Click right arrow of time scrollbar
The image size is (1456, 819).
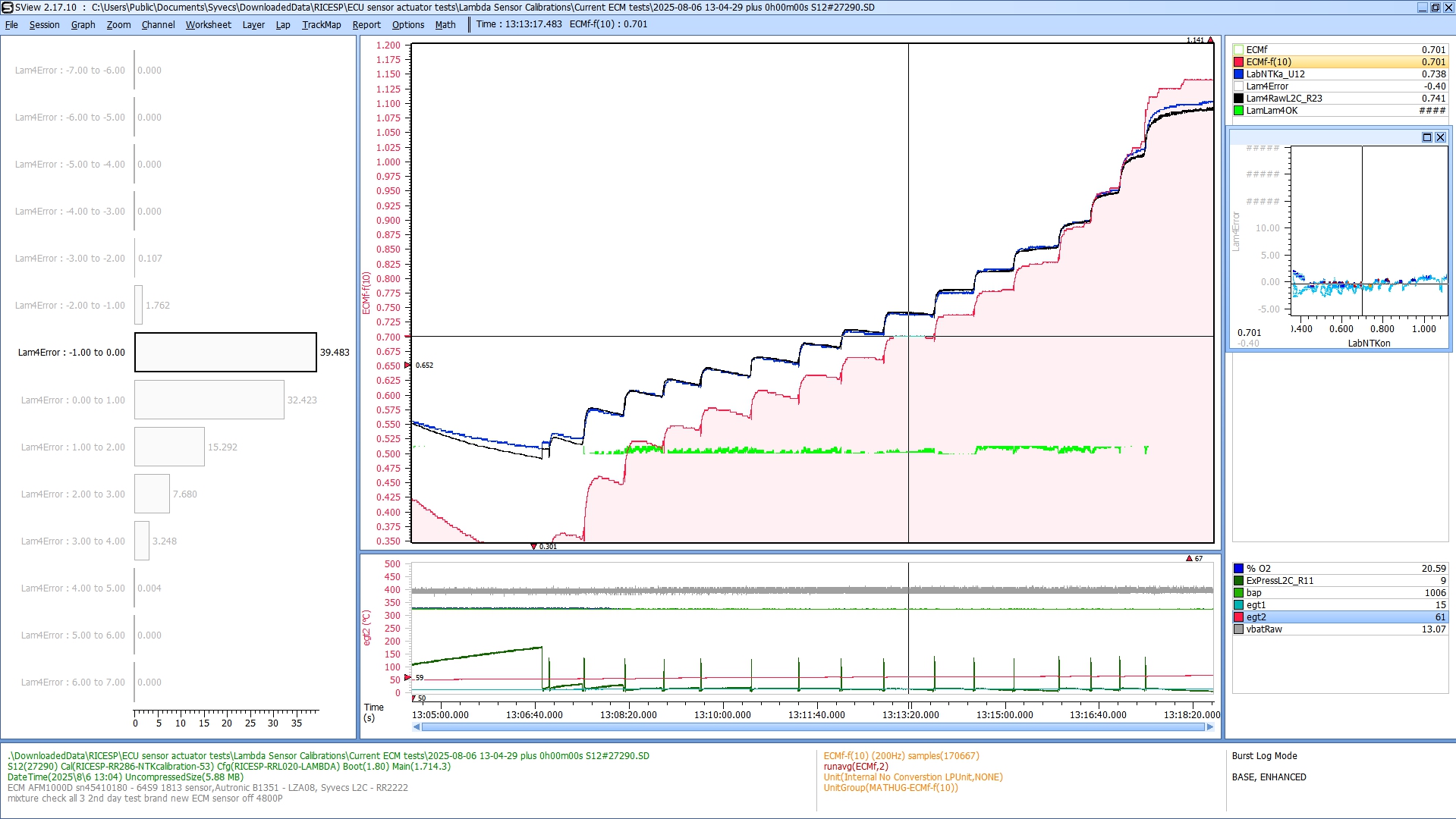click(x=1210, y=727)
